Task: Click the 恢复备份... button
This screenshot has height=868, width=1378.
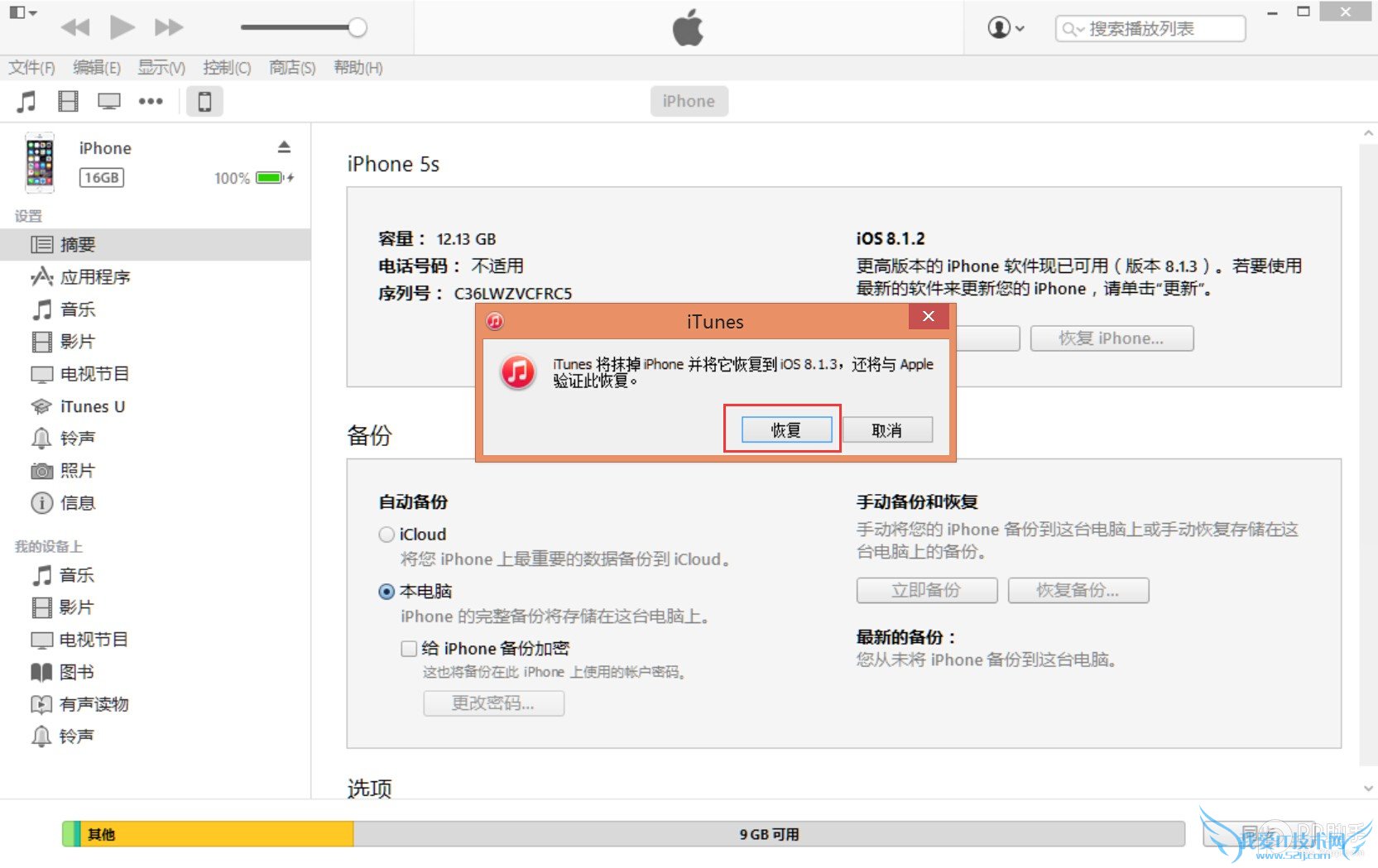Action: 1078,591
